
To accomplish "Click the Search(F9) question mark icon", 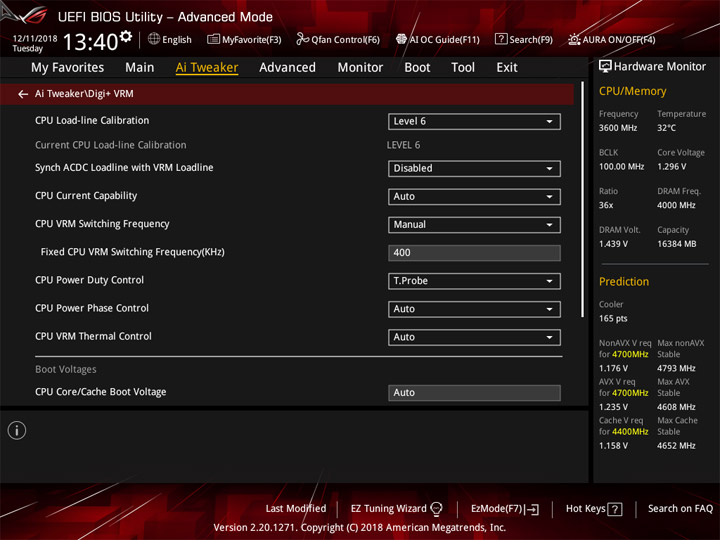I will [x=501, y=39].
